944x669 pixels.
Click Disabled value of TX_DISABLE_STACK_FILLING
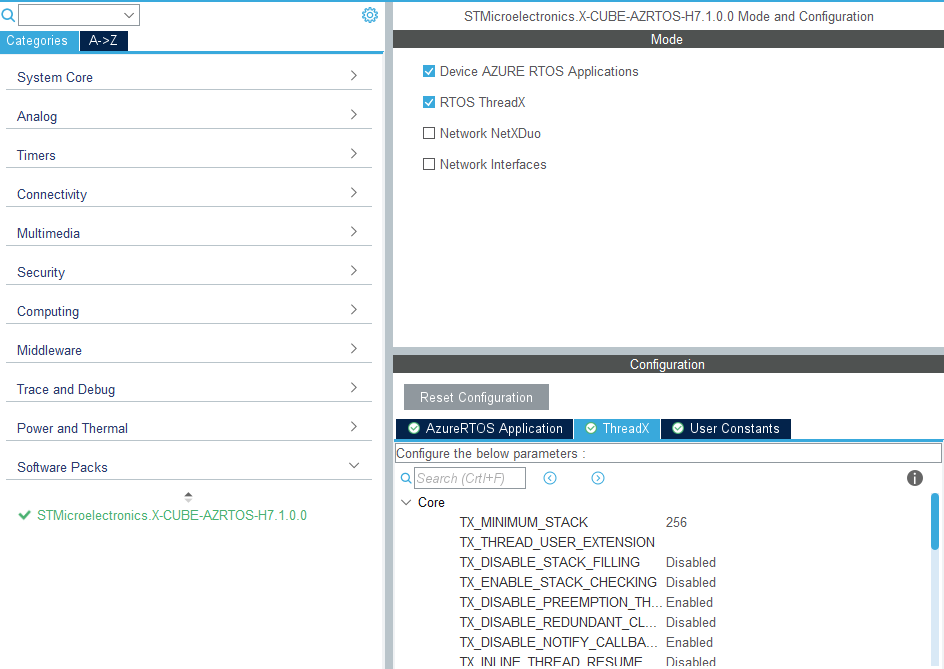click(691, 562)
